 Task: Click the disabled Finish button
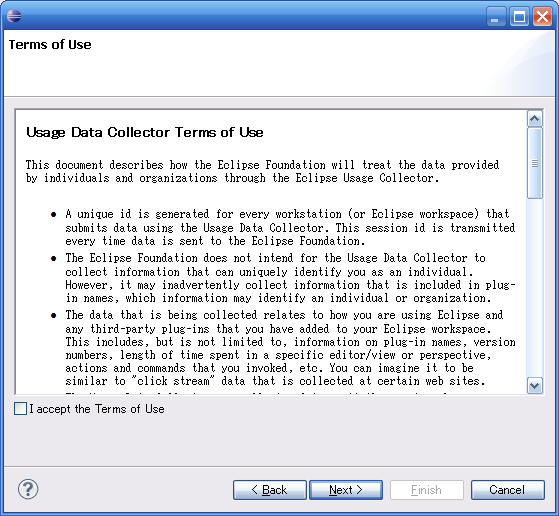pyautogui.click(x=427, y=490)
